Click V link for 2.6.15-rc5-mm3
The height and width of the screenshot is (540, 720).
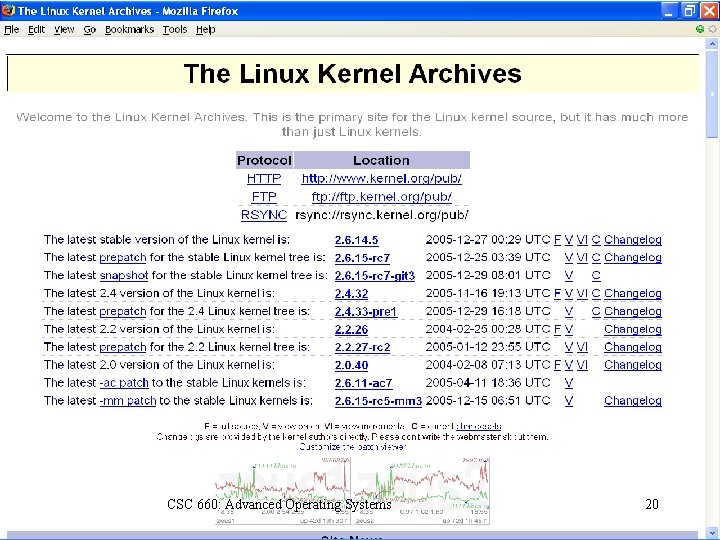pos(569,401)
